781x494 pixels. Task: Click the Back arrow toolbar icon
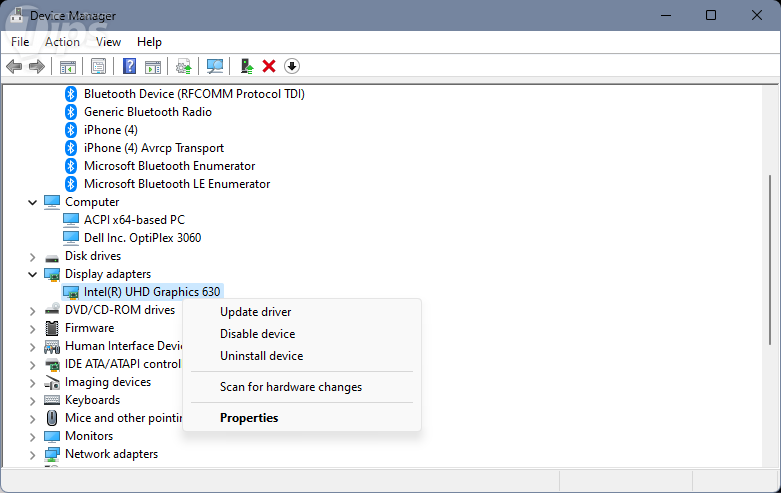click(14, 66)
